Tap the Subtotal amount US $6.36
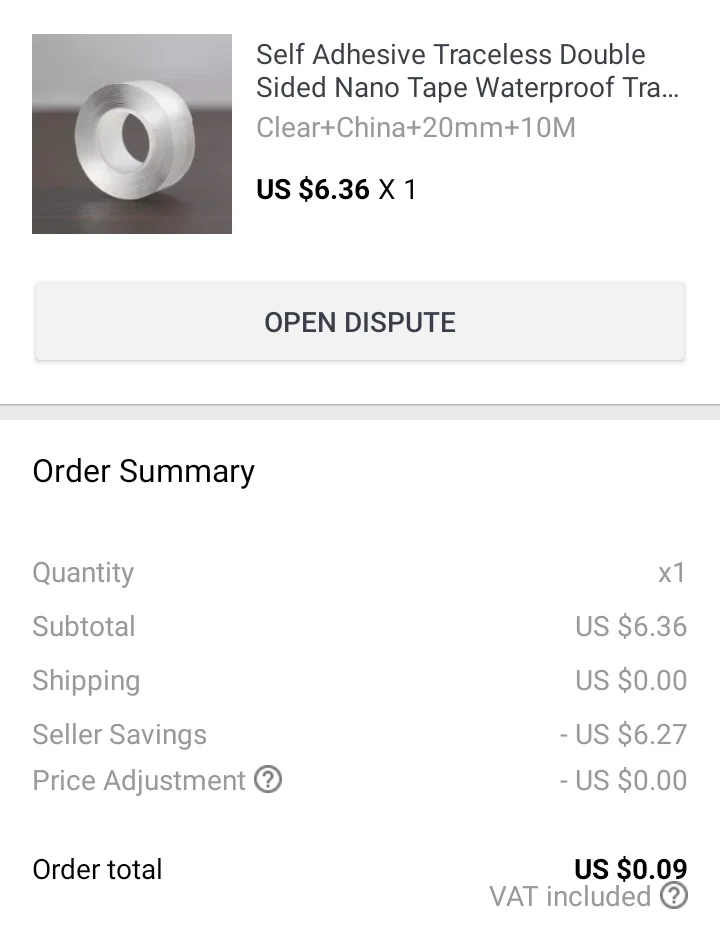Image resolution: width=720 pixels, height=948 pixels. (x=631, y=627)
